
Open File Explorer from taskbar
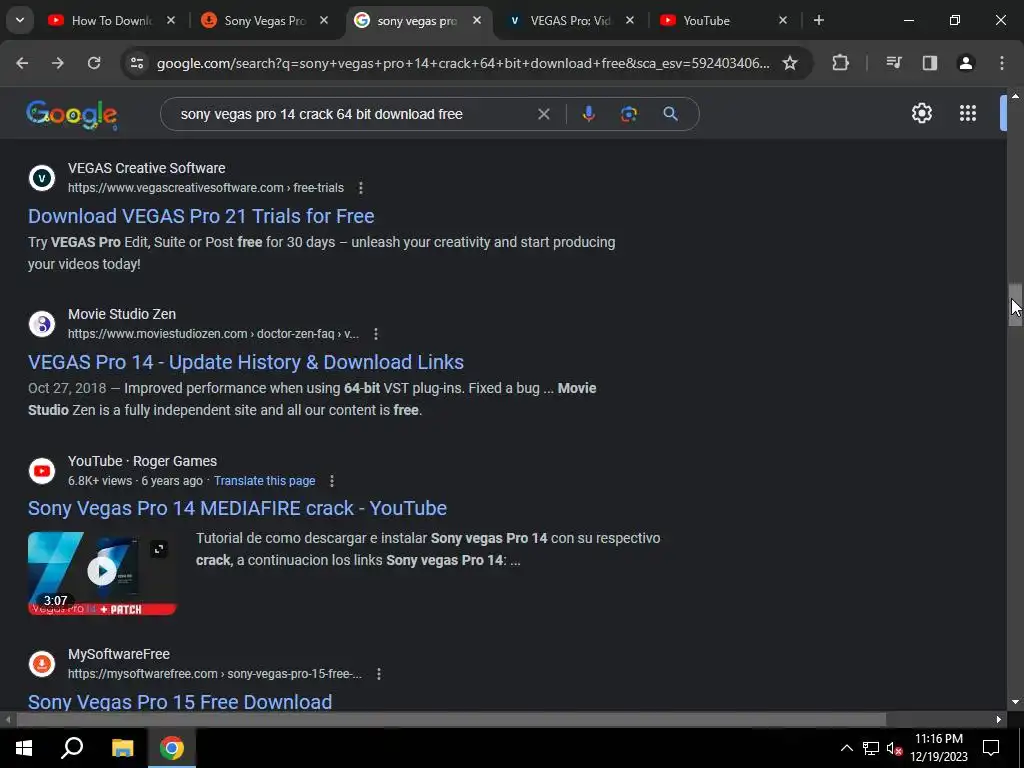click(x=122, y=748)
